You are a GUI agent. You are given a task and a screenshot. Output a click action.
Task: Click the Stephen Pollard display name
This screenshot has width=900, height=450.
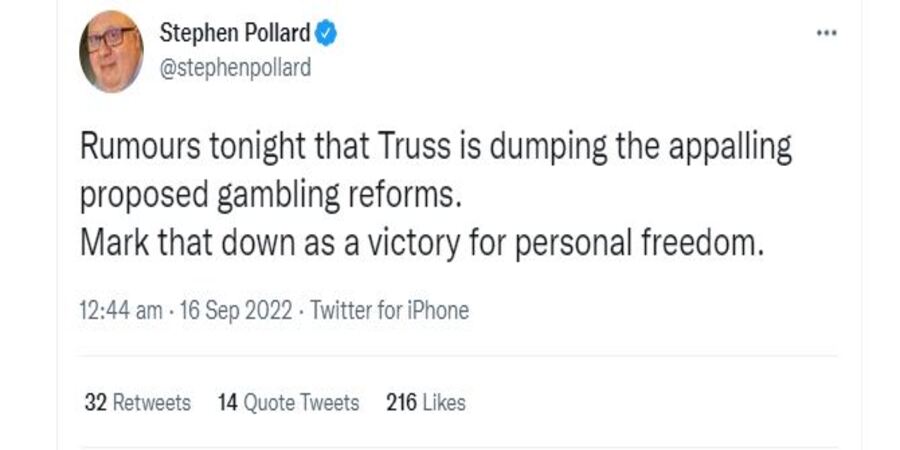pos(235,33)
